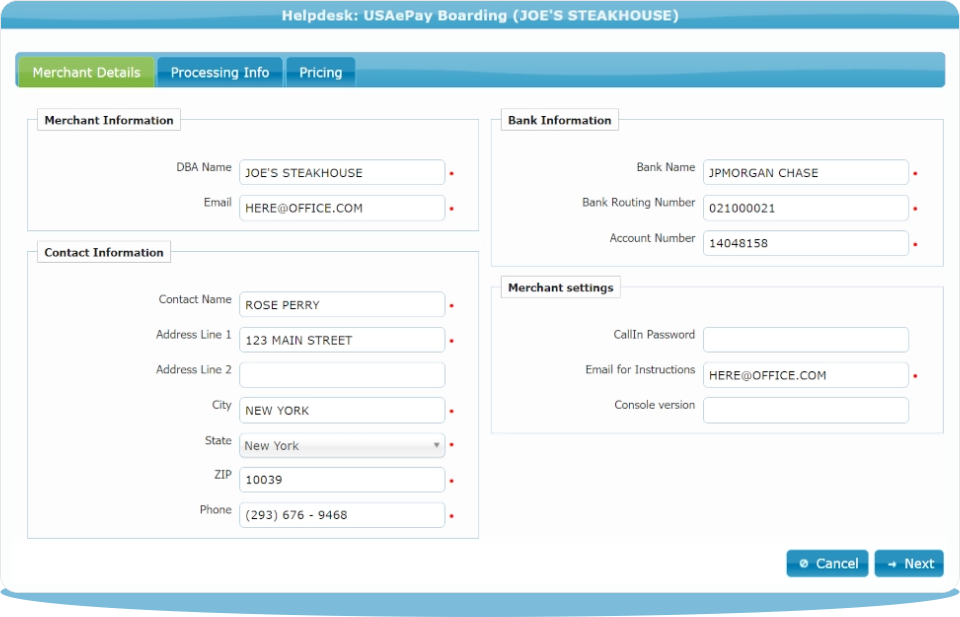Edit the Bank Name field
Image resolution: width=960 pixels, height=617 pixels.
[x=806, y=173]
